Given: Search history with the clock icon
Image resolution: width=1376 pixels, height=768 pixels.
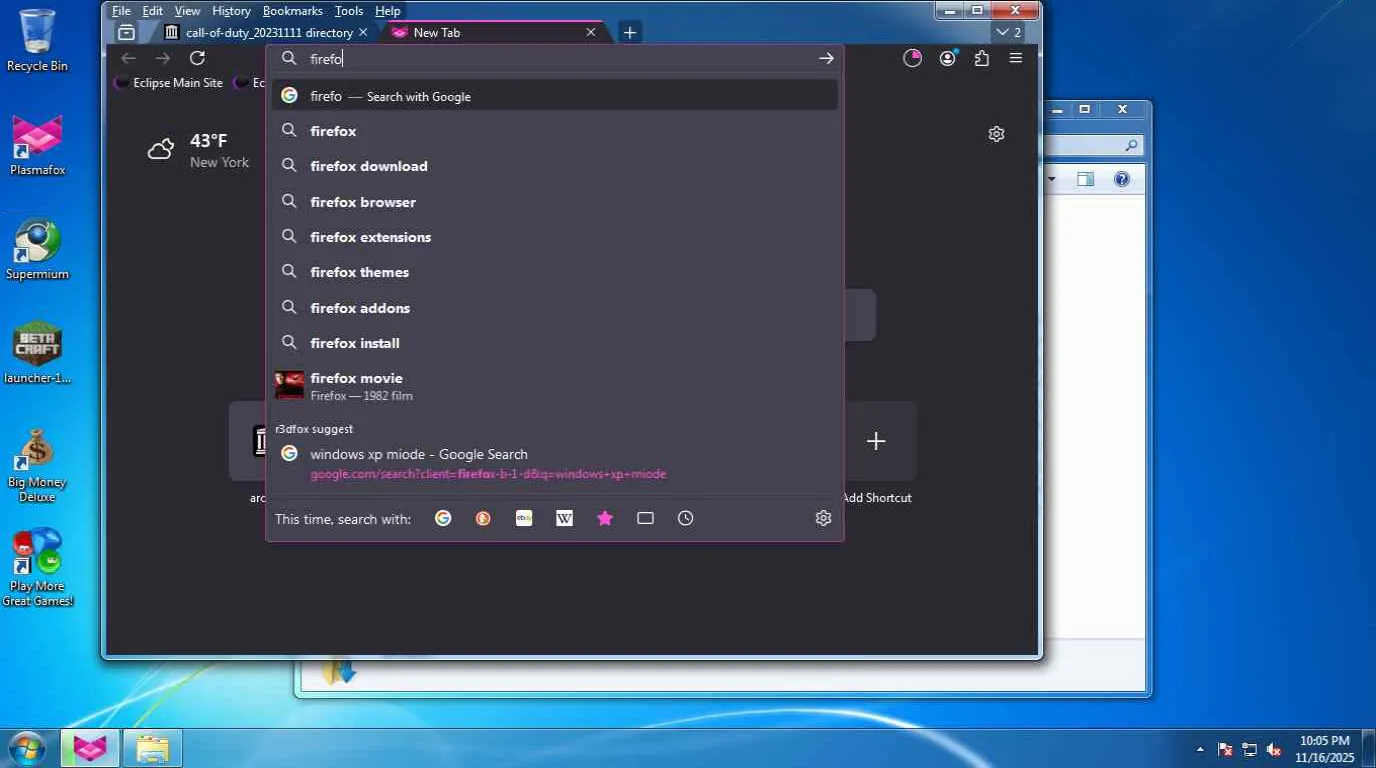Looking at the screenshot, I should pyautogui.click(x=685, y=518).
